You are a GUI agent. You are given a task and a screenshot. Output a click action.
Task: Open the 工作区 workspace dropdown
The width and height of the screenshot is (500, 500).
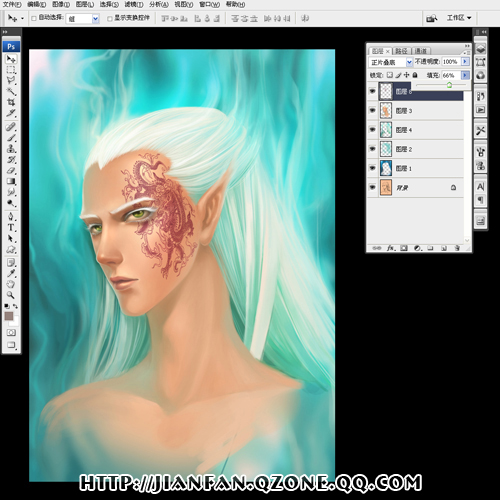click(459, 18)
